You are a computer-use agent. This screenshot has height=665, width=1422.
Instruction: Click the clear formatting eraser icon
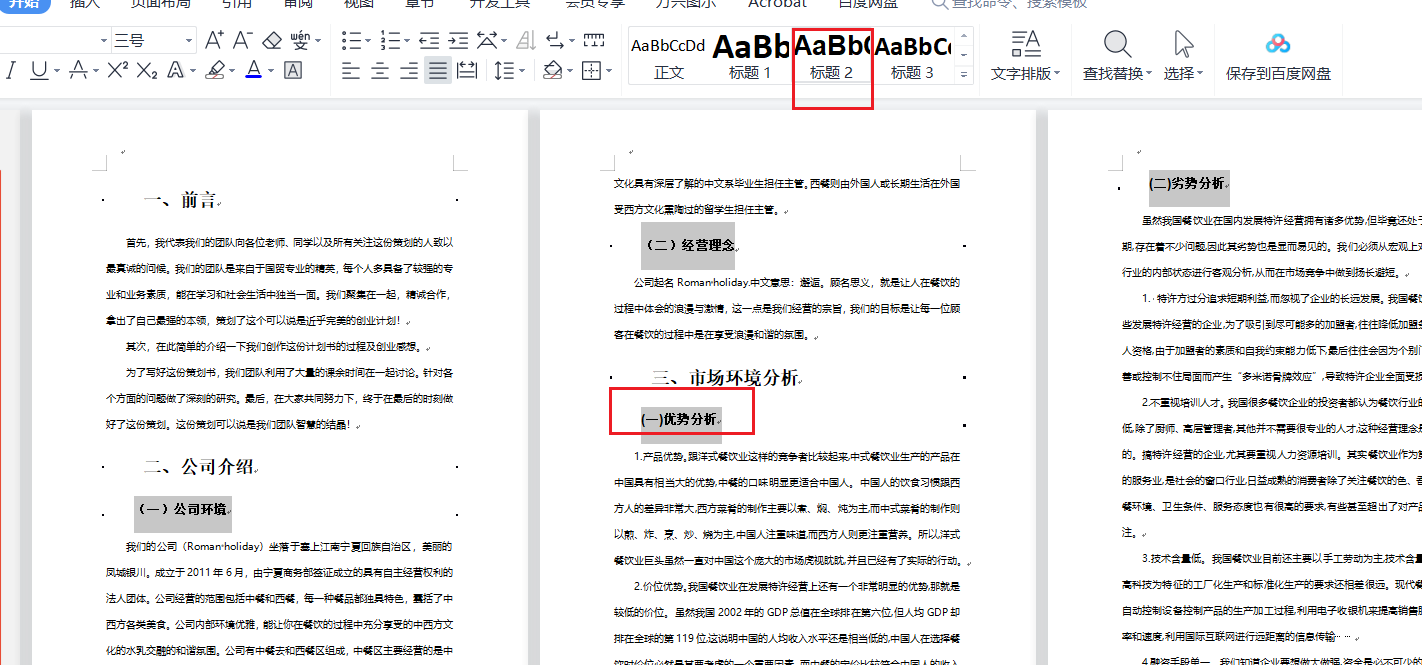[272, 40]
